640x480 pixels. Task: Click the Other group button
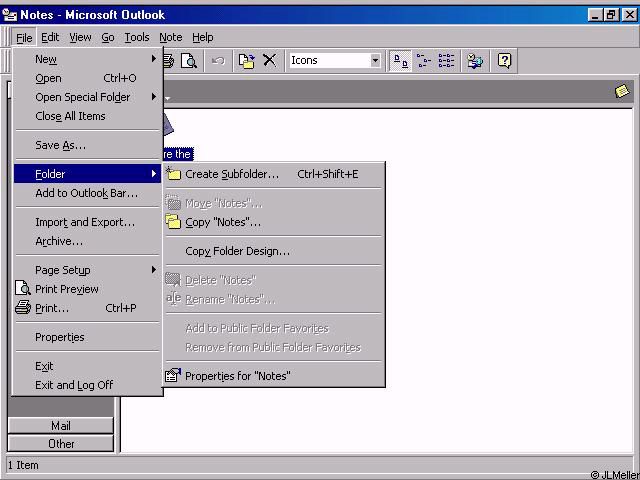[60, 444]
